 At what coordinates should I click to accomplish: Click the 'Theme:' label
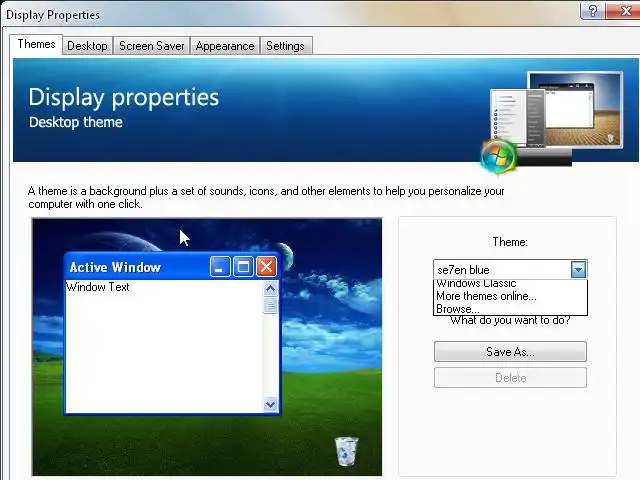(x=510, y=242)
